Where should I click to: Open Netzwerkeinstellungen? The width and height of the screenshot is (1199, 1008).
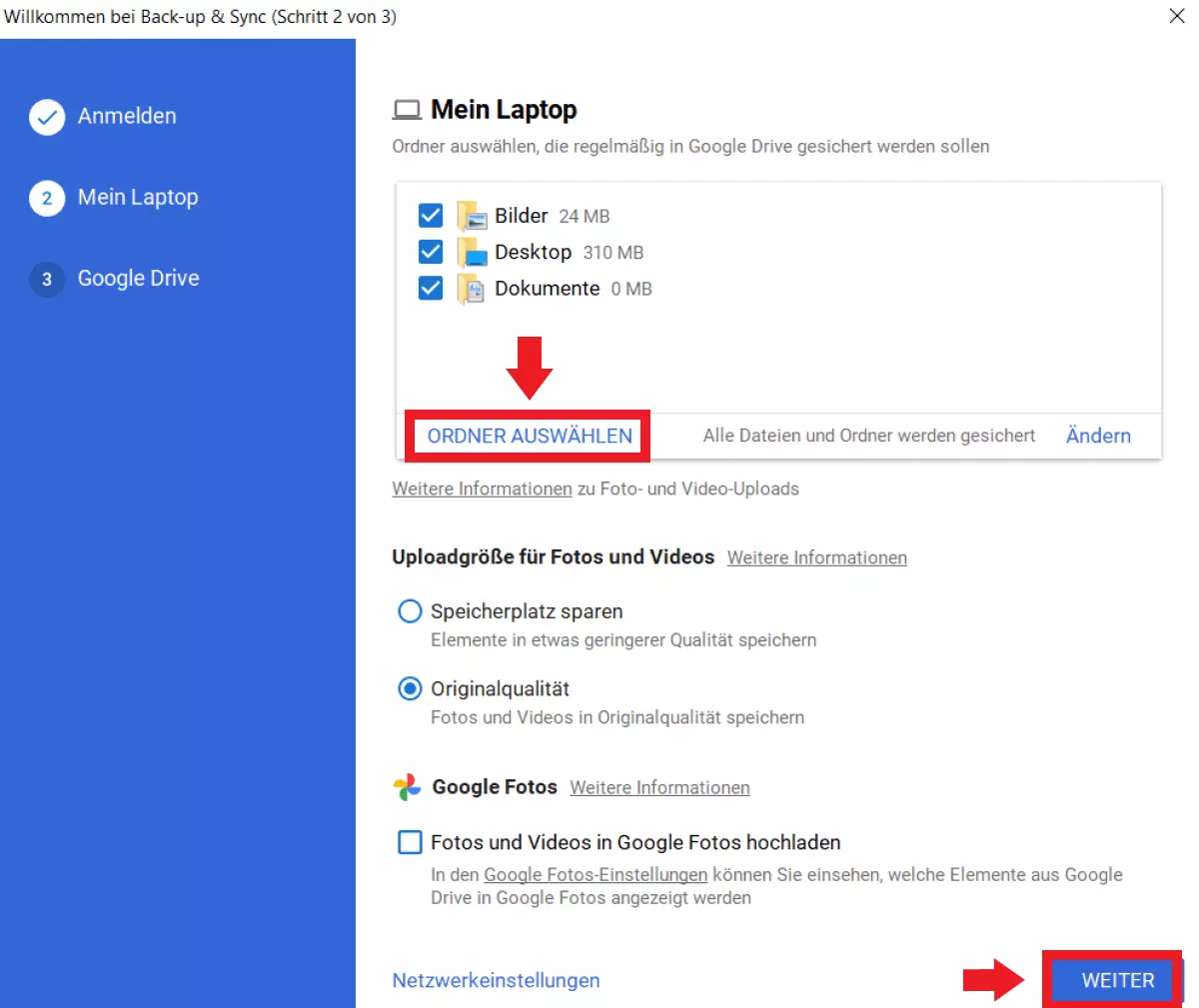(x=496, y=980)
